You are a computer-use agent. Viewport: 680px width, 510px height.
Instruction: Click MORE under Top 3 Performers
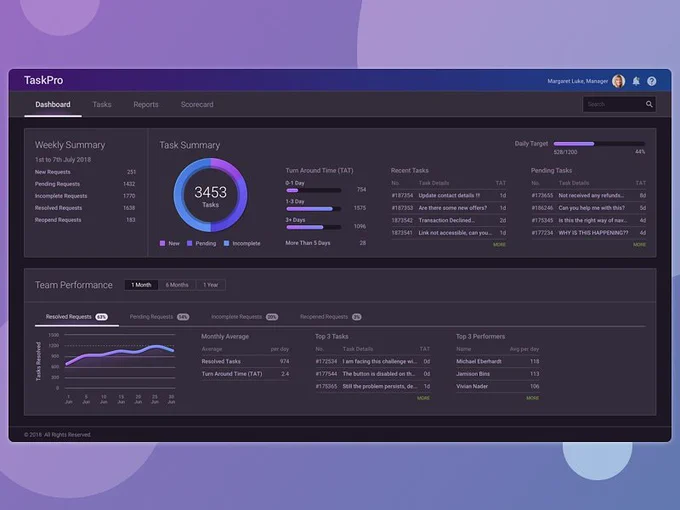point(533,398)
